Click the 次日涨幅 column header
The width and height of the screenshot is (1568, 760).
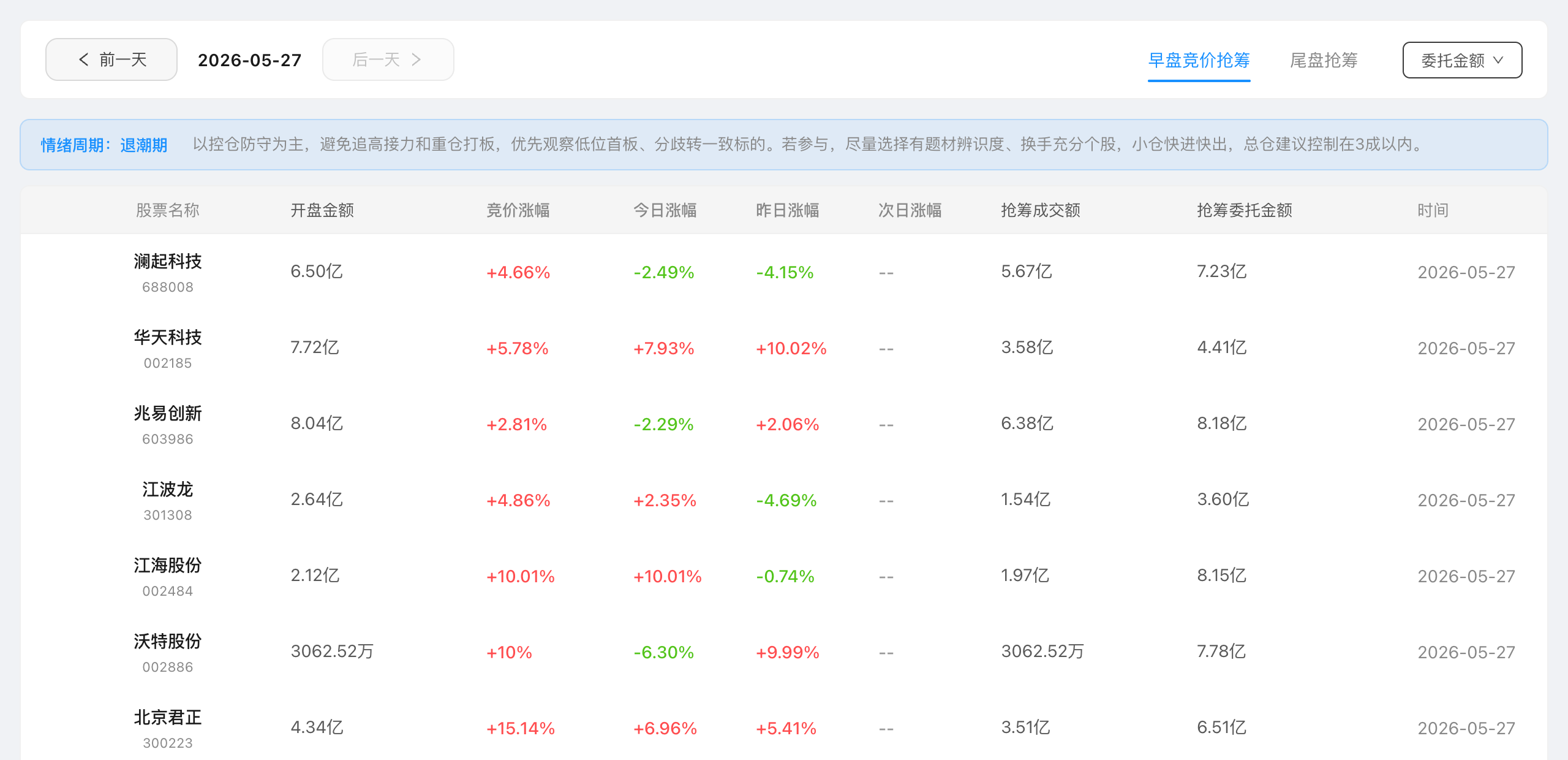[910, 210]
